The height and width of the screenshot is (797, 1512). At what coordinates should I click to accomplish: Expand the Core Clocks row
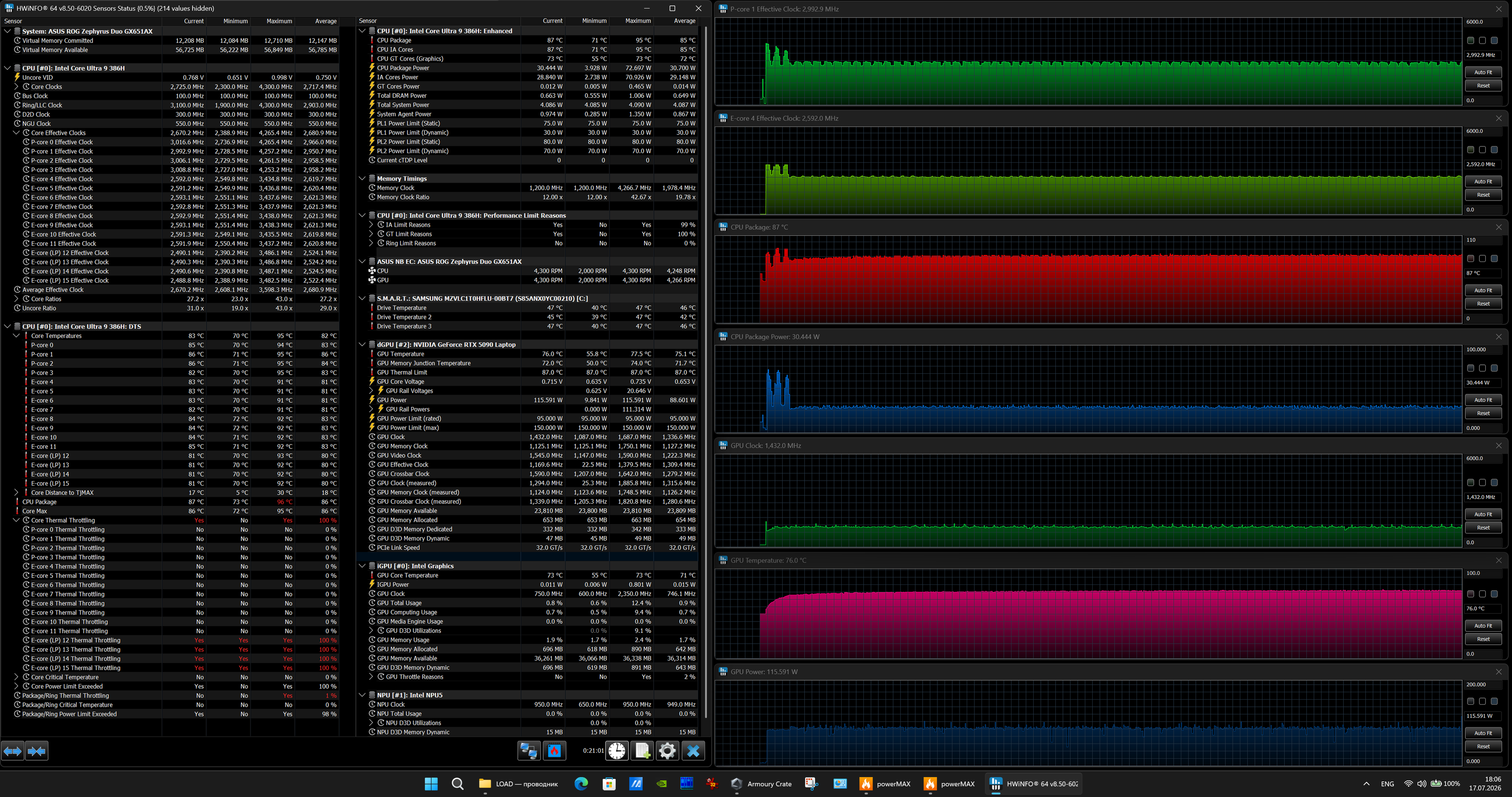(x=17, y=86)
